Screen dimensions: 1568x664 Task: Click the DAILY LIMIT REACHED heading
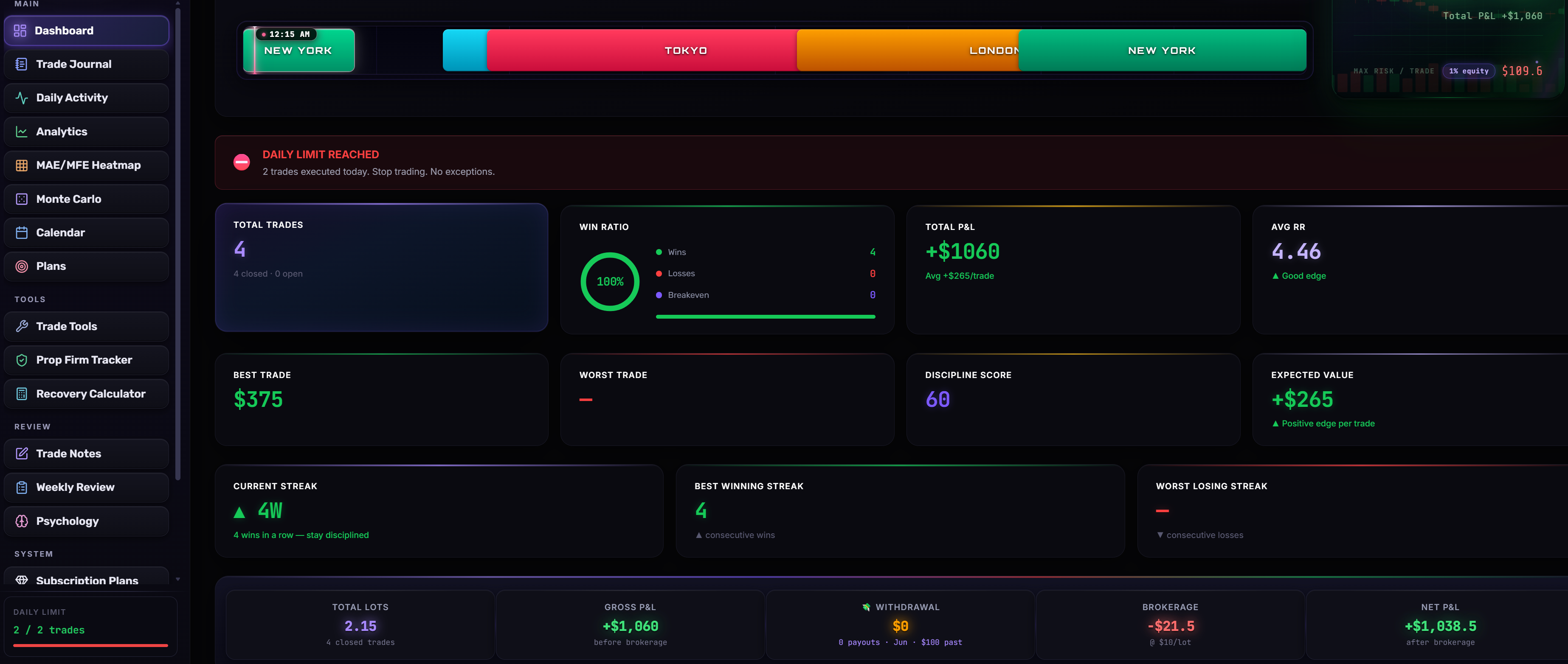coord(321,154)
